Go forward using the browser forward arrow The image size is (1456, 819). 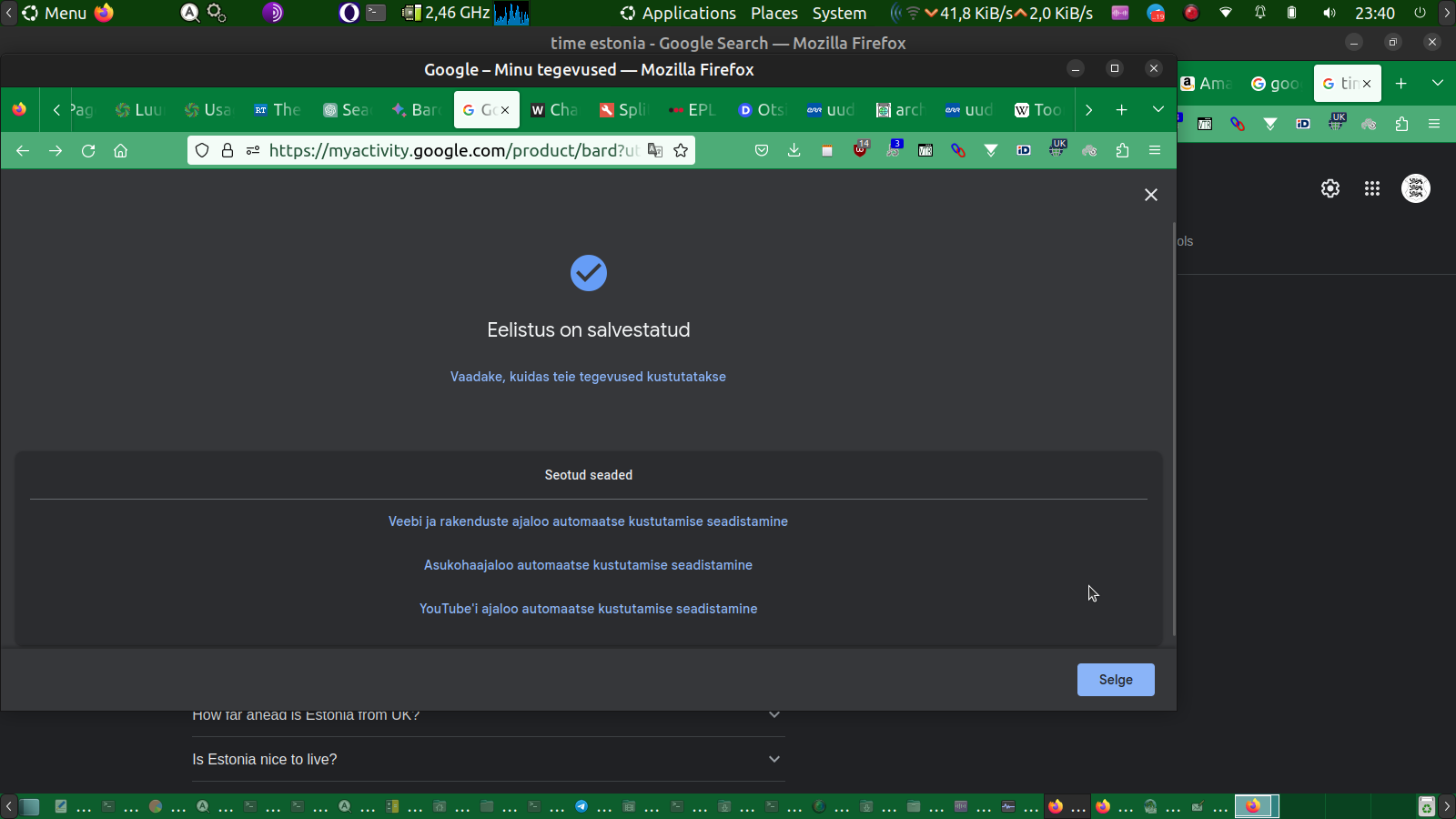coord(56,151)
